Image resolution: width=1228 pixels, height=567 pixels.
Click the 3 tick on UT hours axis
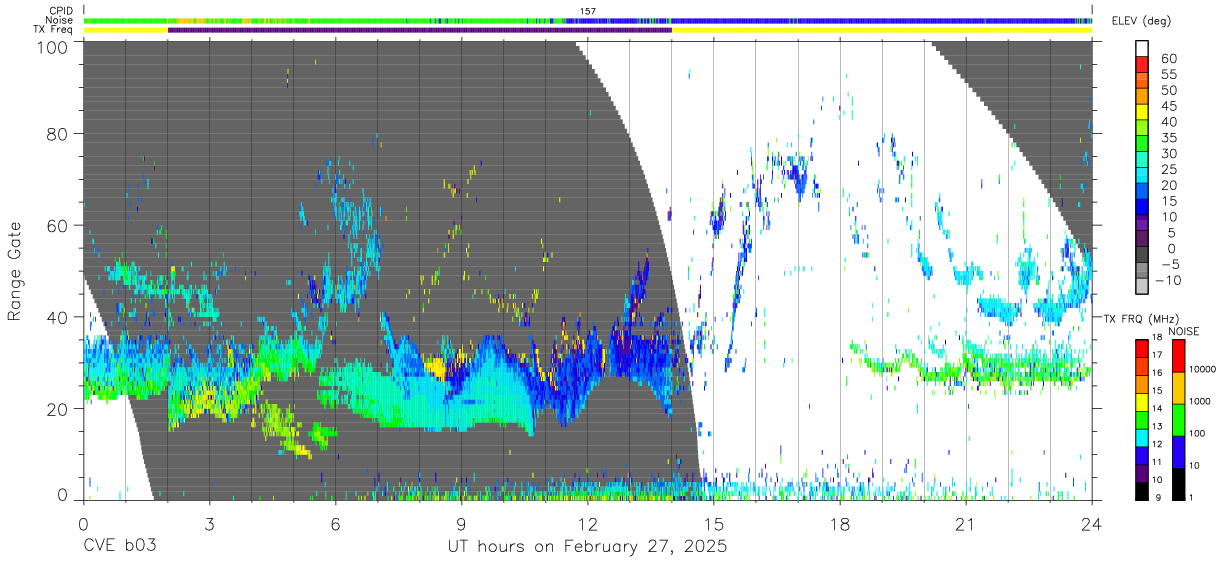click(x=209, y=524)
